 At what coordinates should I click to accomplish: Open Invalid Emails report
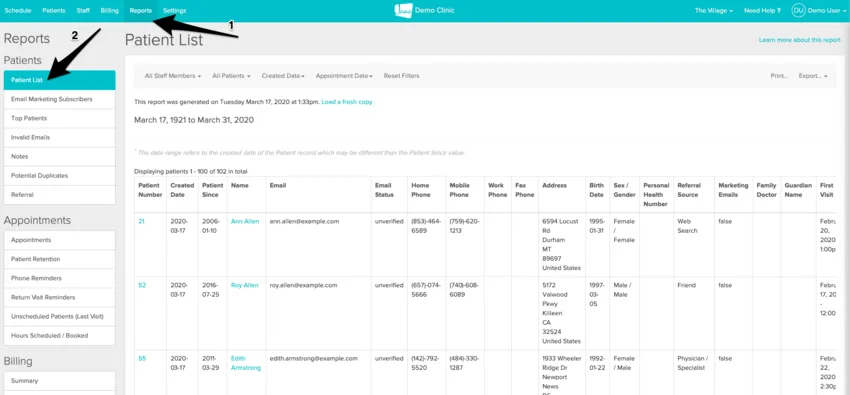click(x=60, y=138)
